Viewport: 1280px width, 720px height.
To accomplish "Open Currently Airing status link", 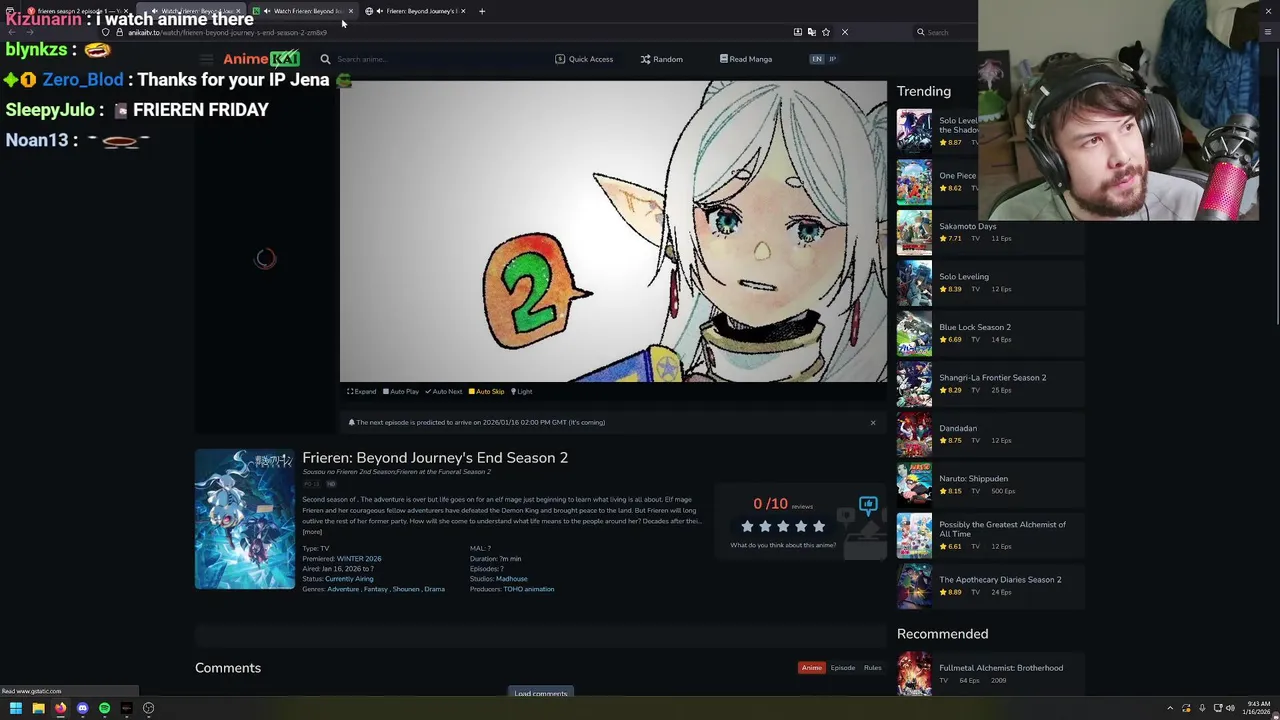I will 349,578.
